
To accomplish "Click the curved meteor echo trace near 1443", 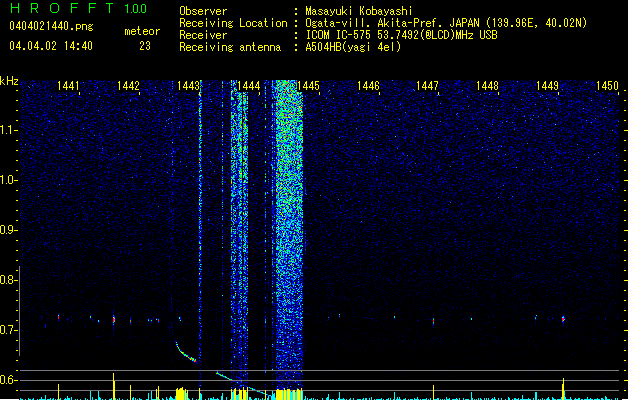I will tap(185, 353).
